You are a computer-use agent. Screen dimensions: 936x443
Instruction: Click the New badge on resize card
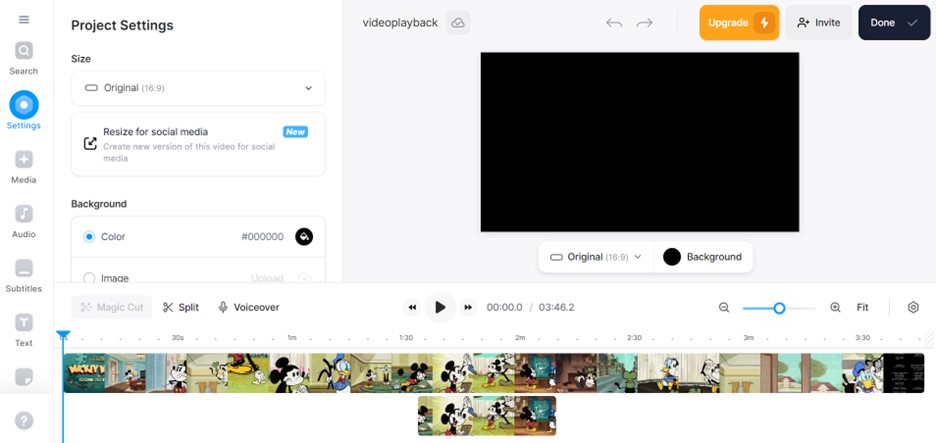(295, 132)
